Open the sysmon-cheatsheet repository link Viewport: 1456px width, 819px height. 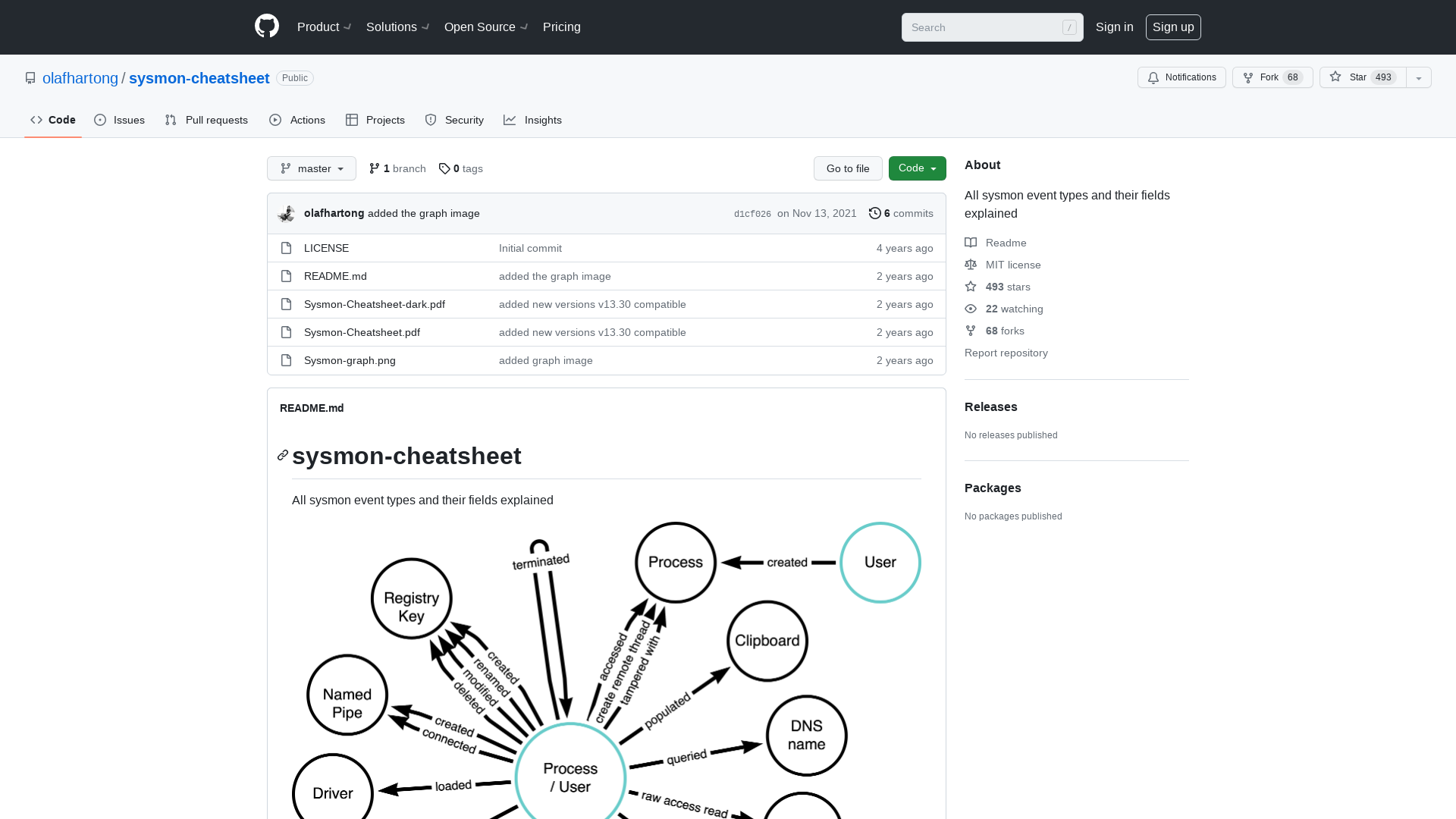[199, 78]
